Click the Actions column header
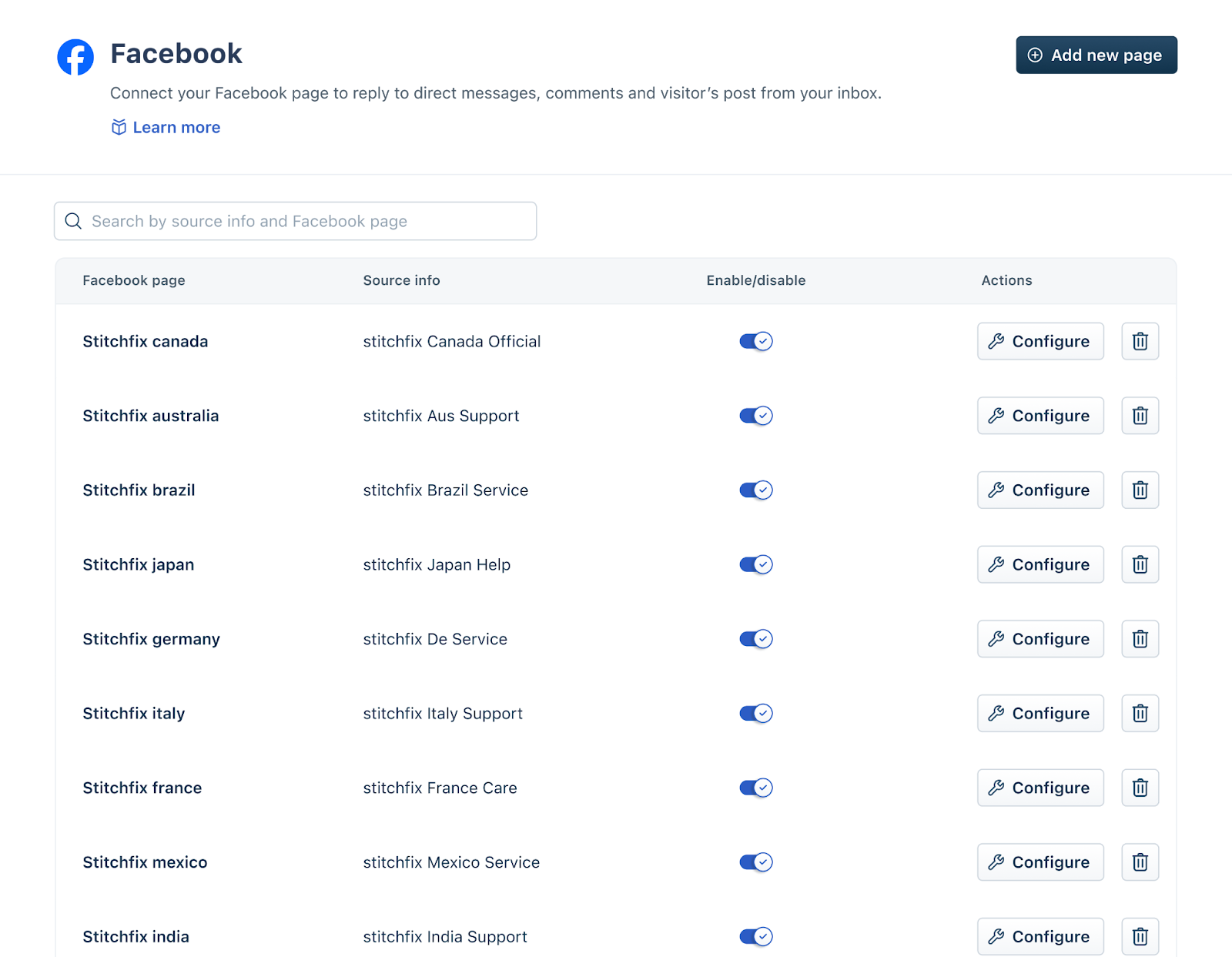The image size is (1232, 957). [x=1006, y=280]
